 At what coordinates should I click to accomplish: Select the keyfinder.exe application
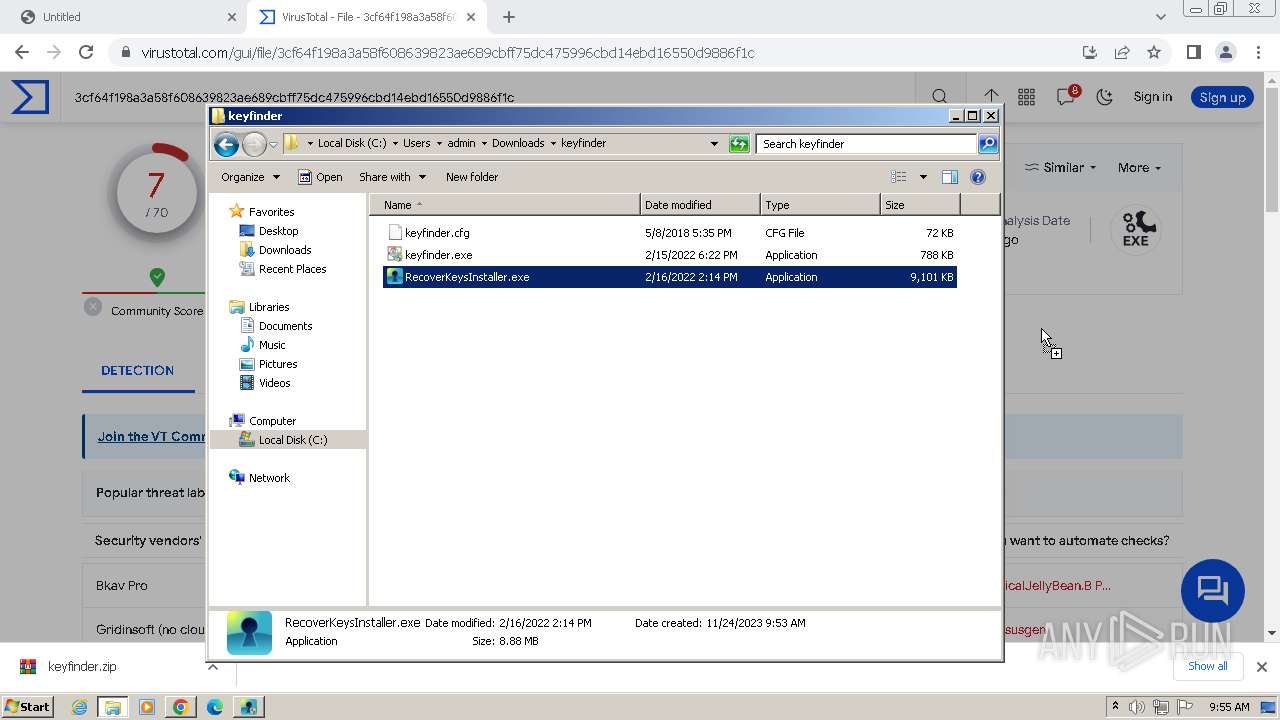tap(438, 255)
